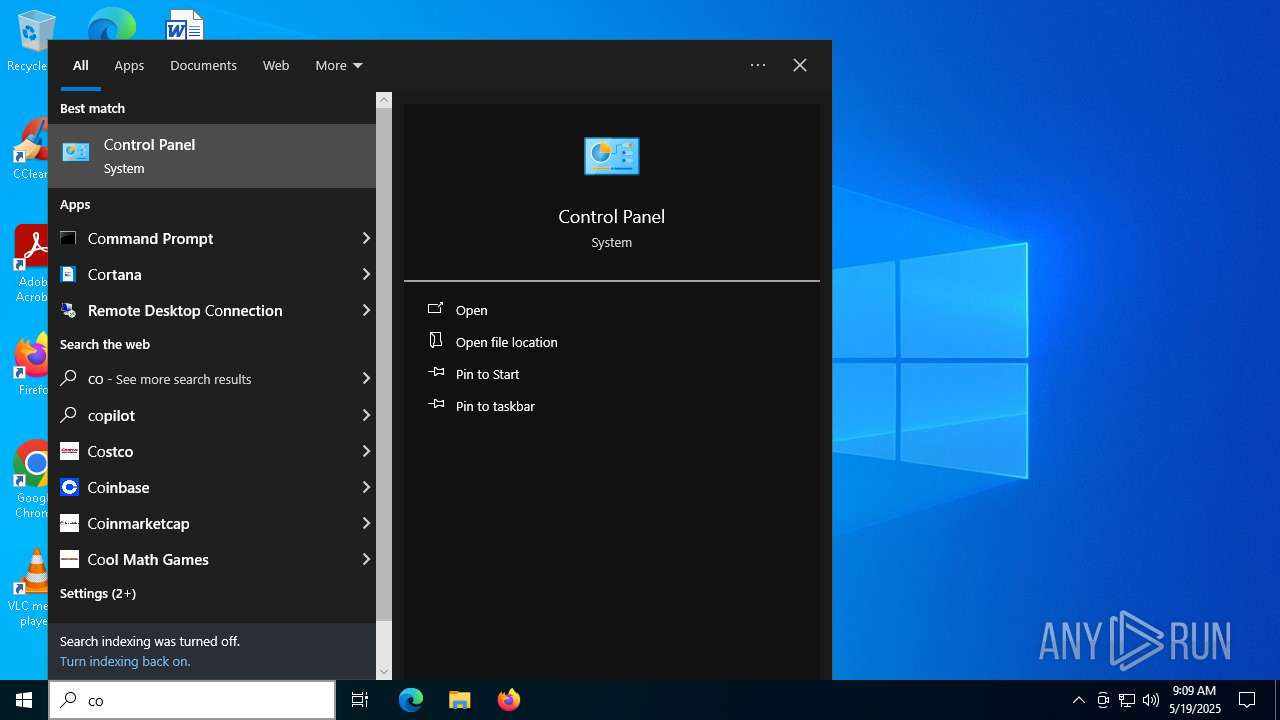Image resolution: width=1280 pixels, height=720 pixels.
Task: Expand the Coinbase suggestion arrow
Action: click(366, 487)
